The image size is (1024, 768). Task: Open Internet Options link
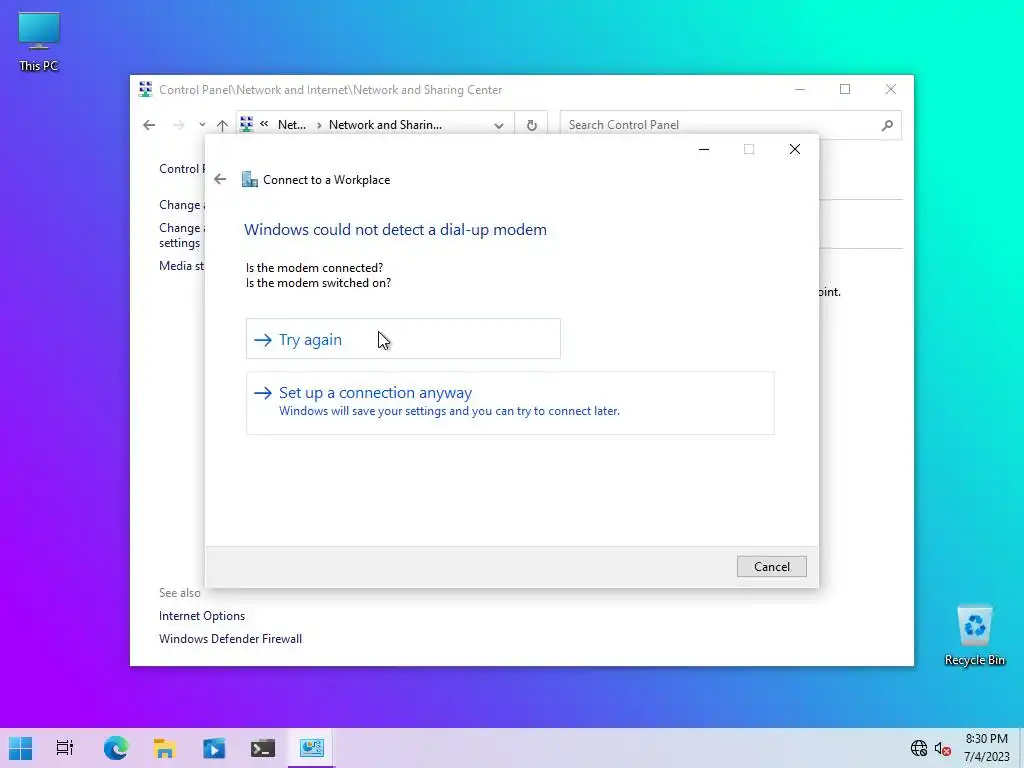(x=202, y=616)
